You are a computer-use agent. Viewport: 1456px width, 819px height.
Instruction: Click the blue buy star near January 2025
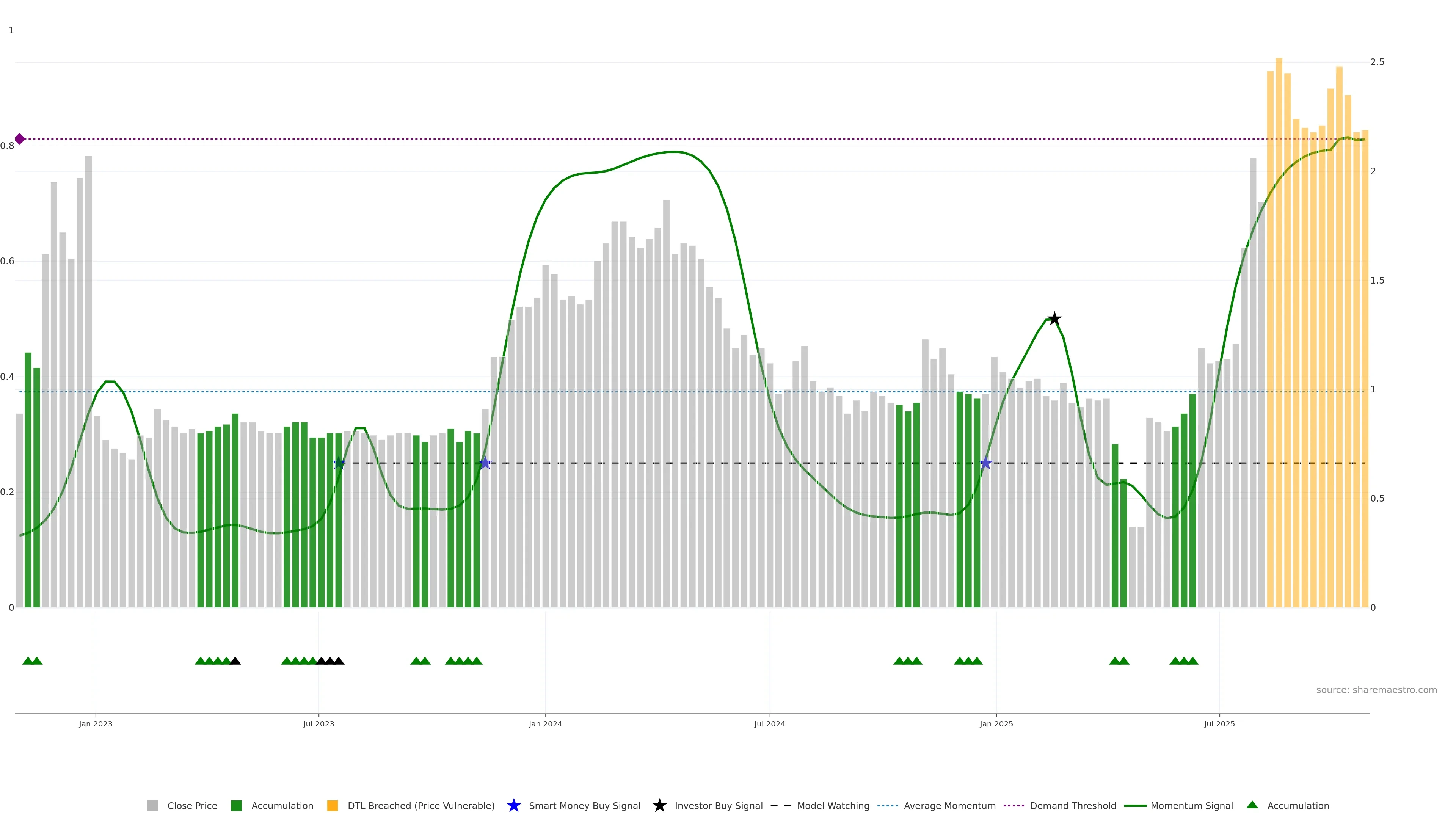[x=986, y=463]
